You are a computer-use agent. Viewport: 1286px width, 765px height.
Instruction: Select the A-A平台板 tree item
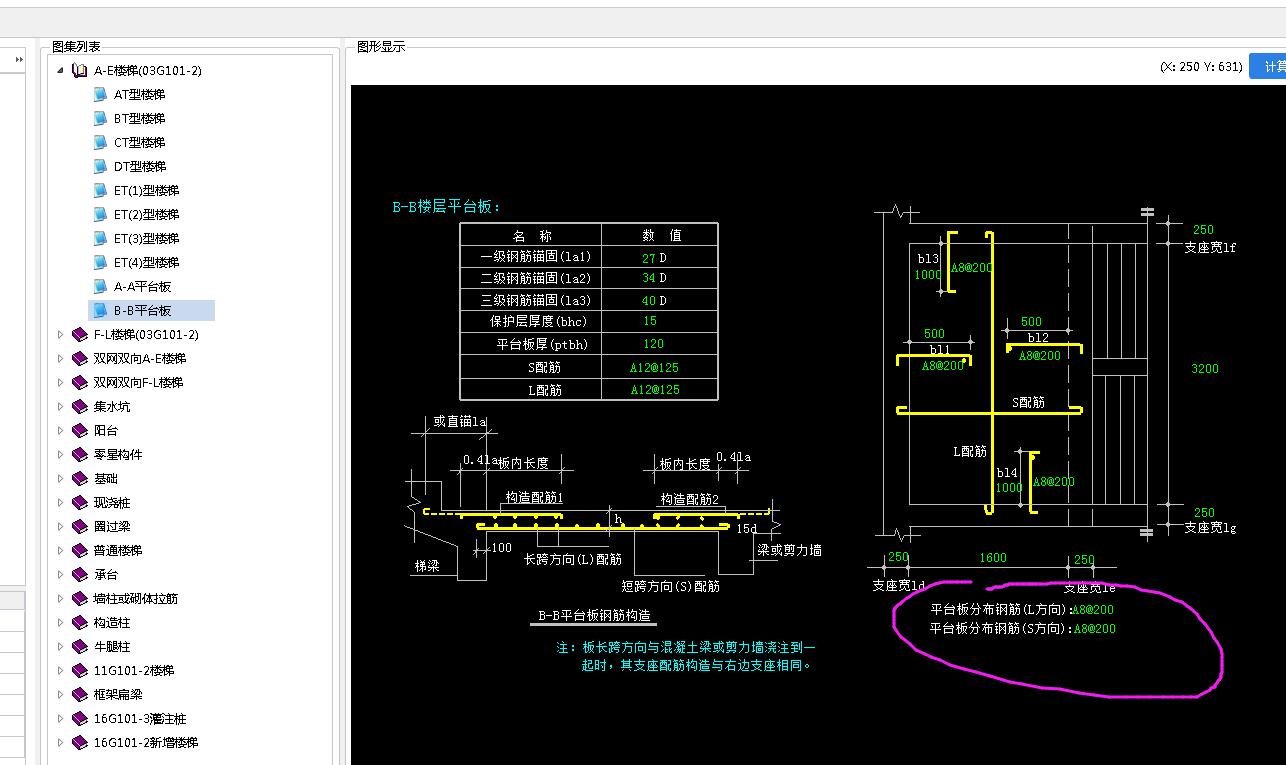pos(142,287)
